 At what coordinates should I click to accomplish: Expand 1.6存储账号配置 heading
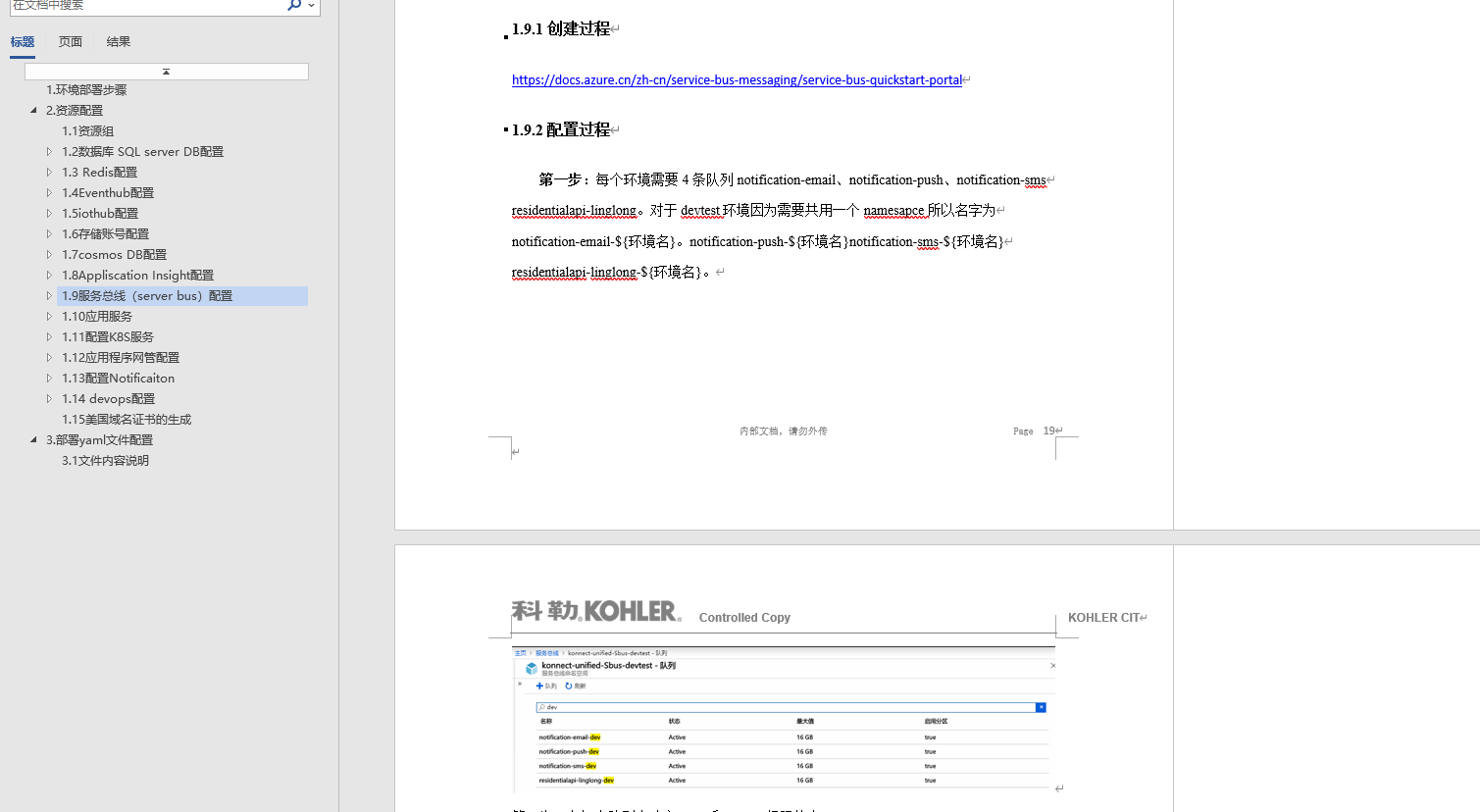click(49, 234)
